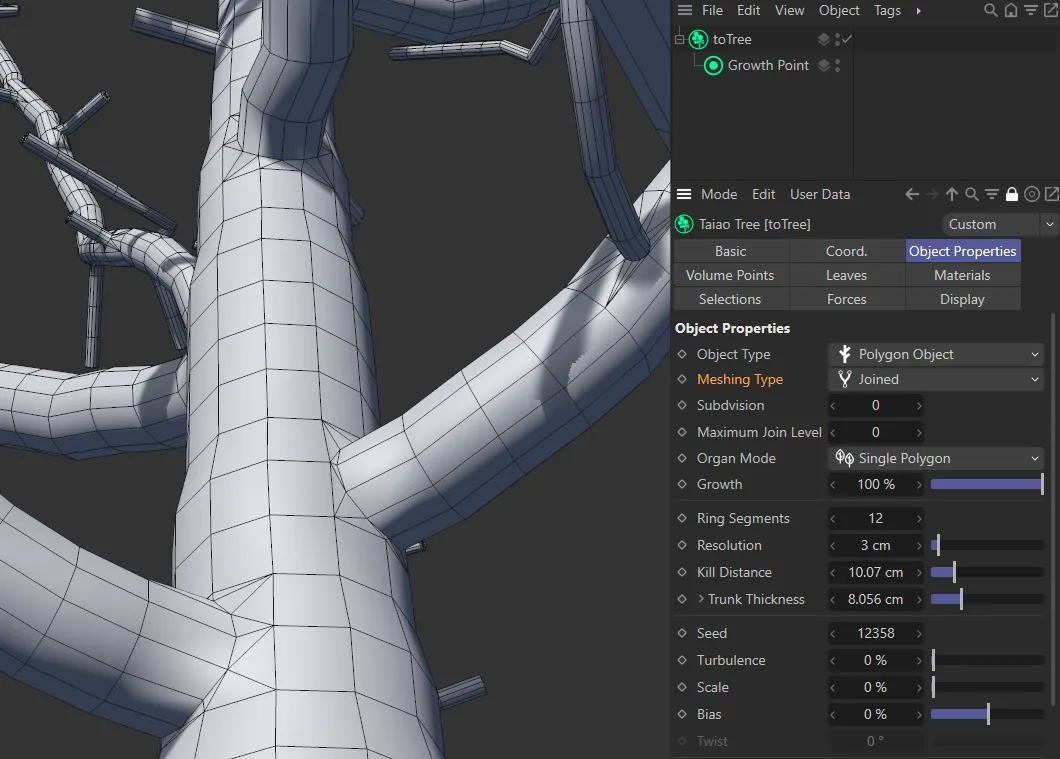Select the Growth Point object
This screenshot has width=1060, height=759.
pyautogui.click(x=768, y=65)
